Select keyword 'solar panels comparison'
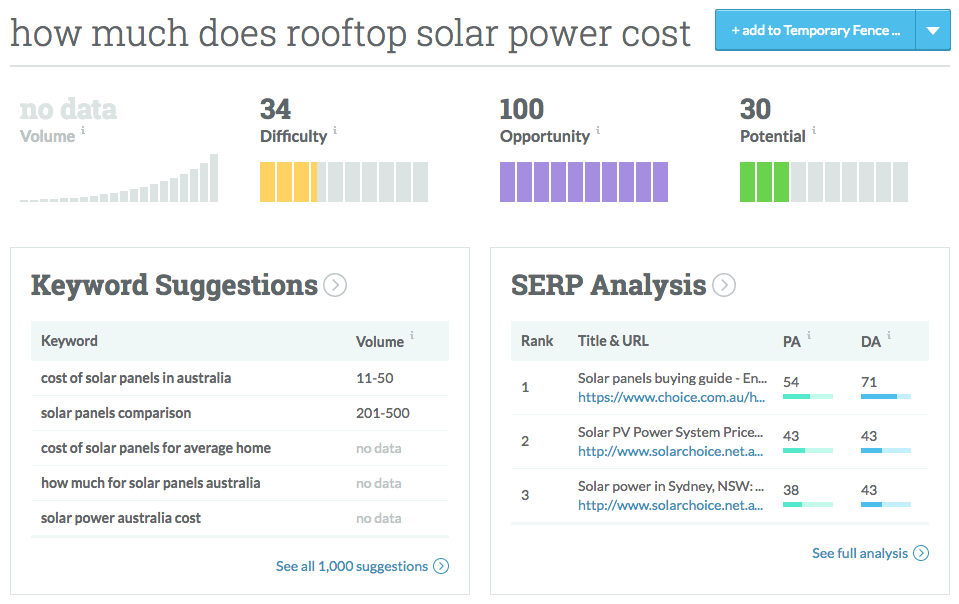Screen dimensions: 959x604 coord(116,413)
